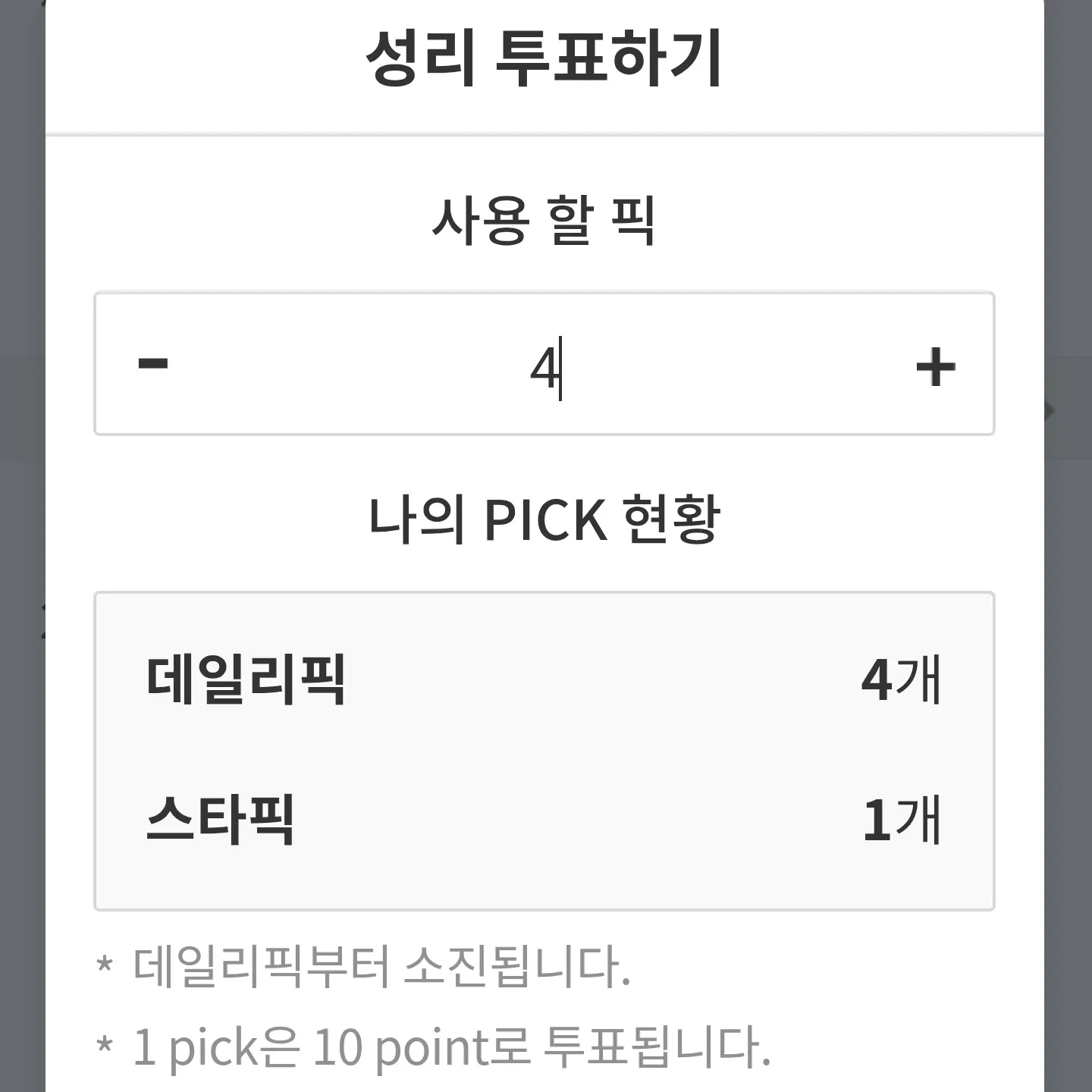
Task: Select the 스타픽 row label
Action: tap(220, 820)
